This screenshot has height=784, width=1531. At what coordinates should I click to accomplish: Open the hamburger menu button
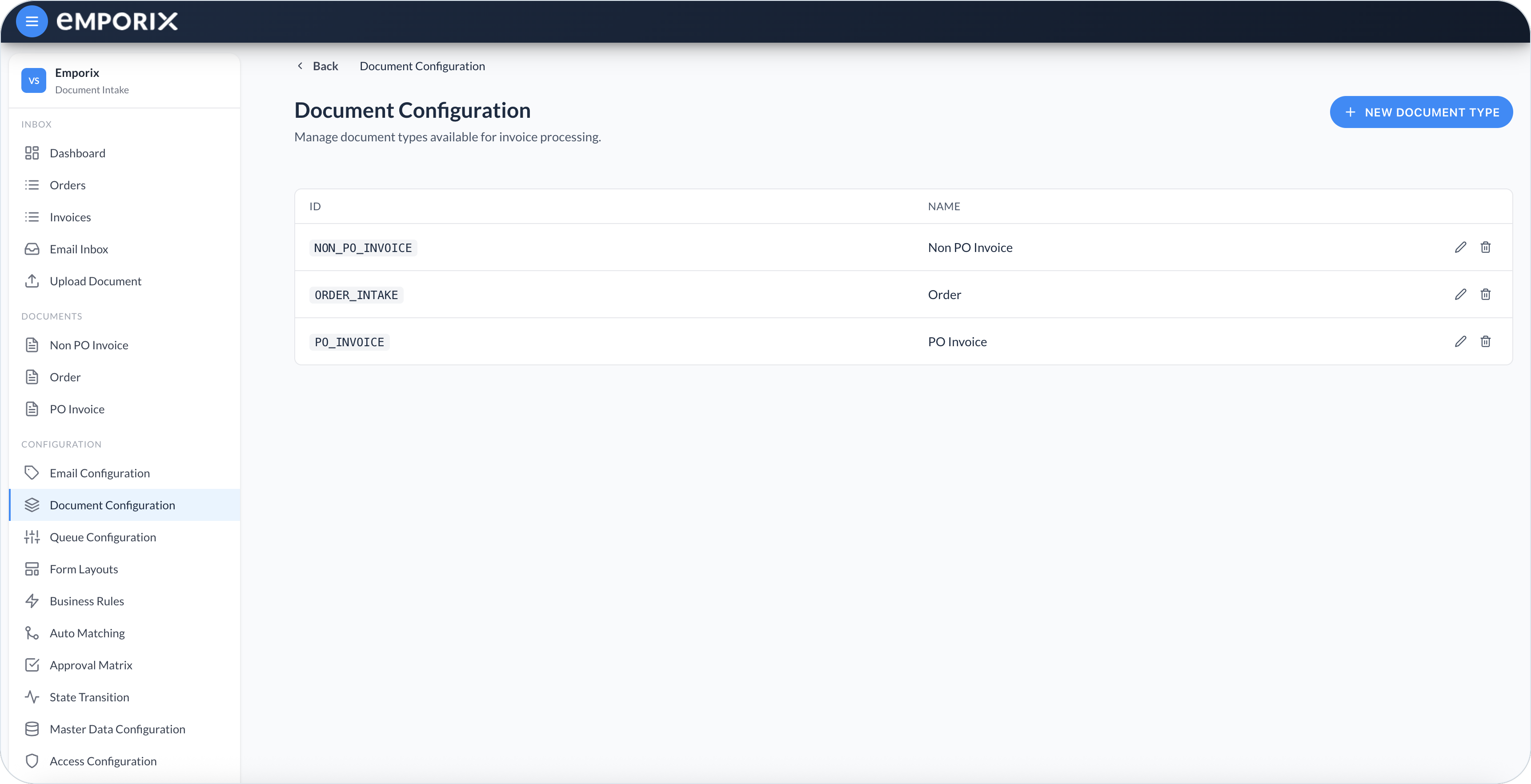[32, 21]
